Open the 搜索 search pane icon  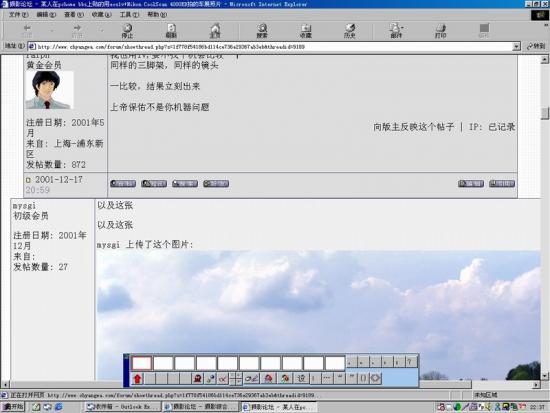(x=262, y=31)
